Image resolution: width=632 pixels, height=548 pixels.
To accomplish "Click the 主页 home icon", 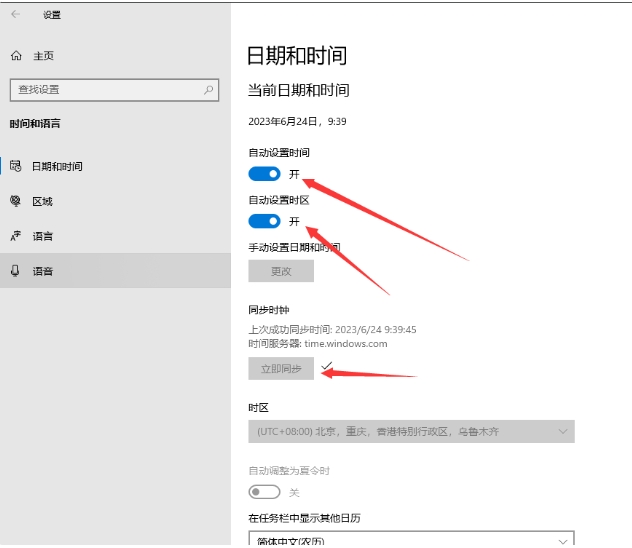I will tap(16, 56).
